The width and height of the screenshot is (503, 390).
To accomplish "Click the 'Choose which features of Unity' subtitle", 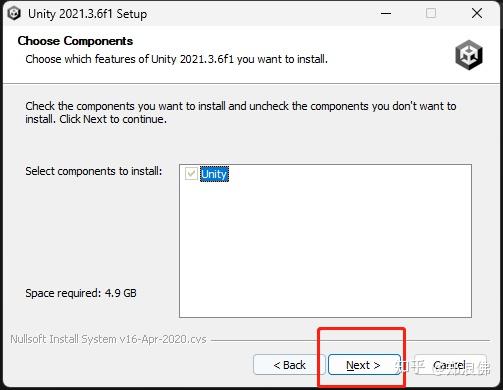I will [x=176, y=59].
